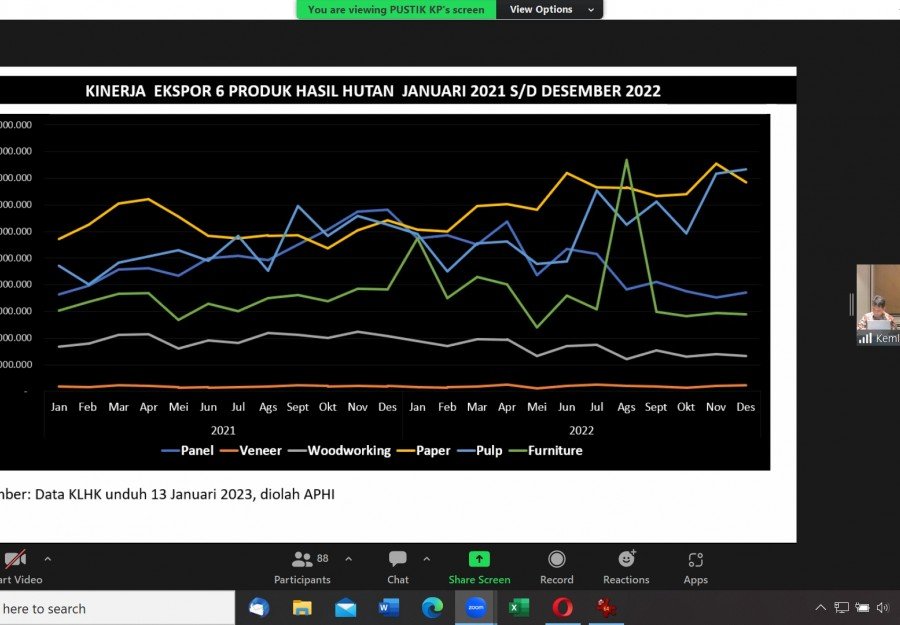The width and height of the screenshot is (900, 625).
Task: Open the Participants panel
Action: (302, 566)
